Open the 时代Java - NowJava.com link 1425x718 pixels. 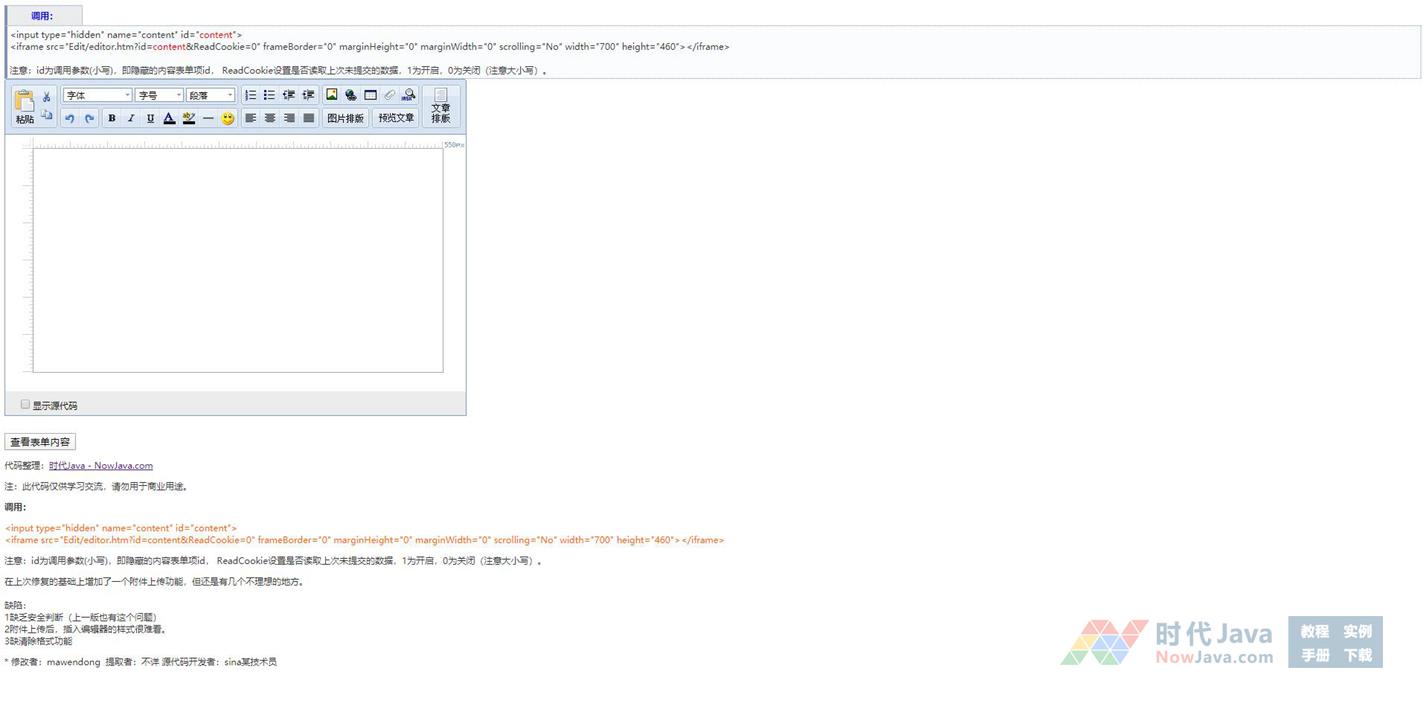click(x=101, y=466)
